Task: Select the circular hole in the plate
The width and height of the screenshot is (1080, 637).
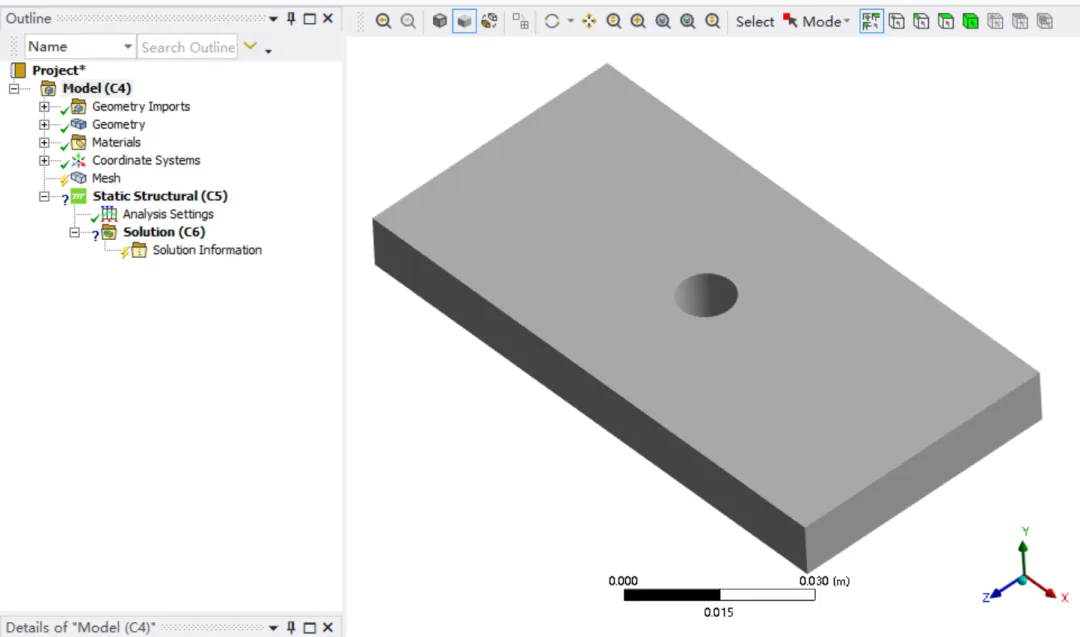Action: 706,295
